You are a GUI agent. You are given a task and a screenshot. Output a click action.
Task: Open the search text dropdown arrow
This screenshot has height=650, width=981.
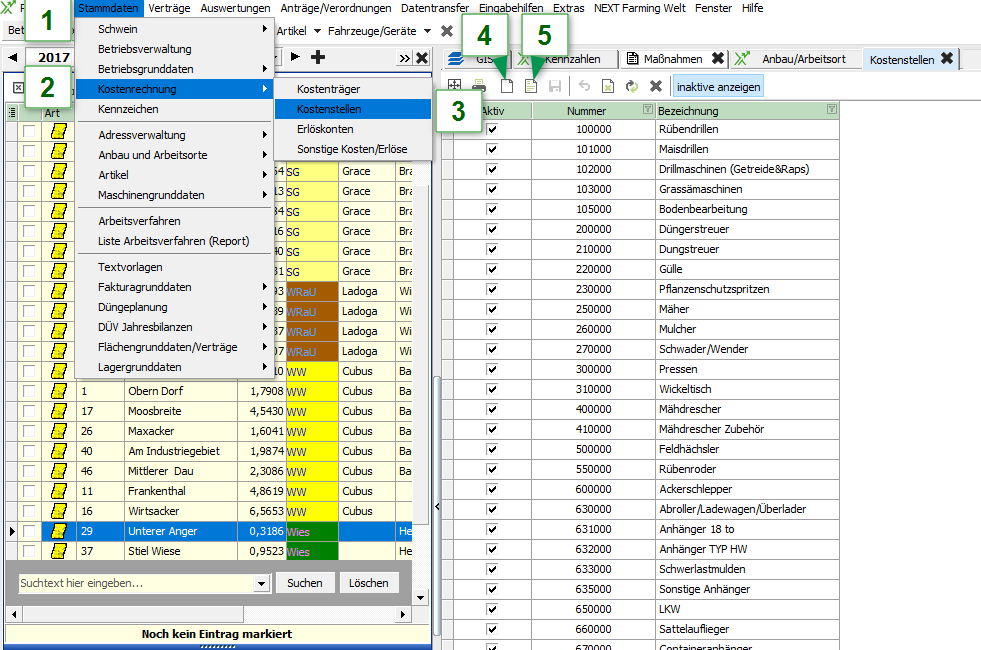(x=262, y=583)
